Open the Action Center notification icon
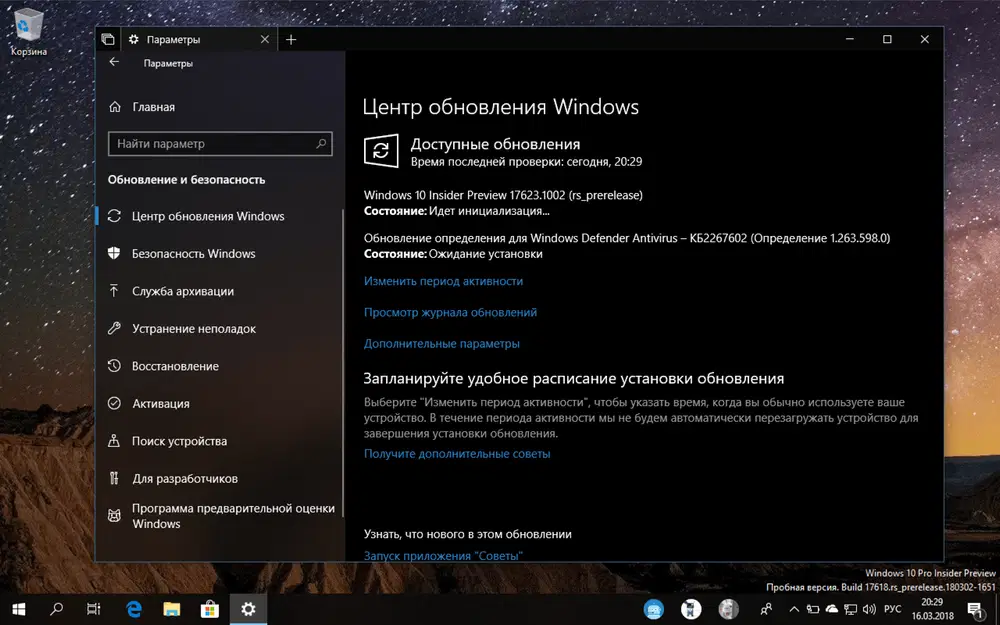This screenshot has height=625, width=1000. pos(975,610)
